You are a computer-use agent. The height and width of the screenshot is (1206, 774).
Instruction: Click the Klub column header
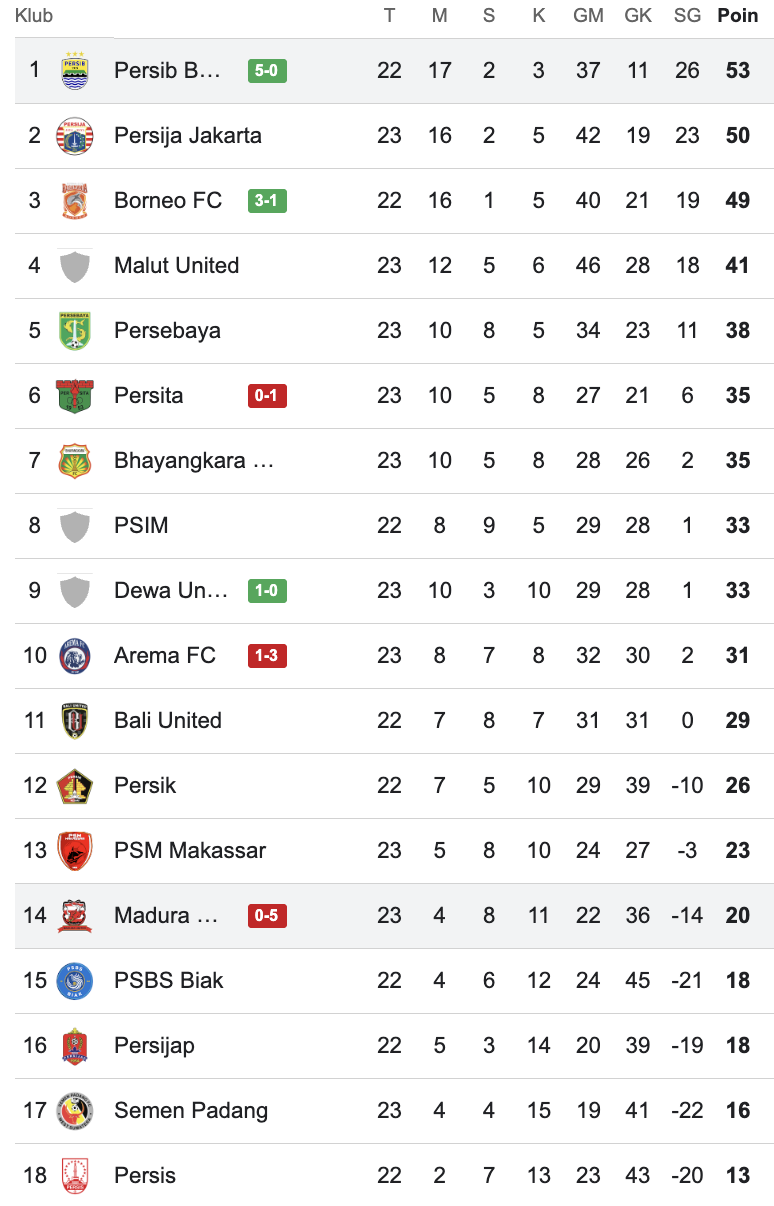[x=34, y=16]
